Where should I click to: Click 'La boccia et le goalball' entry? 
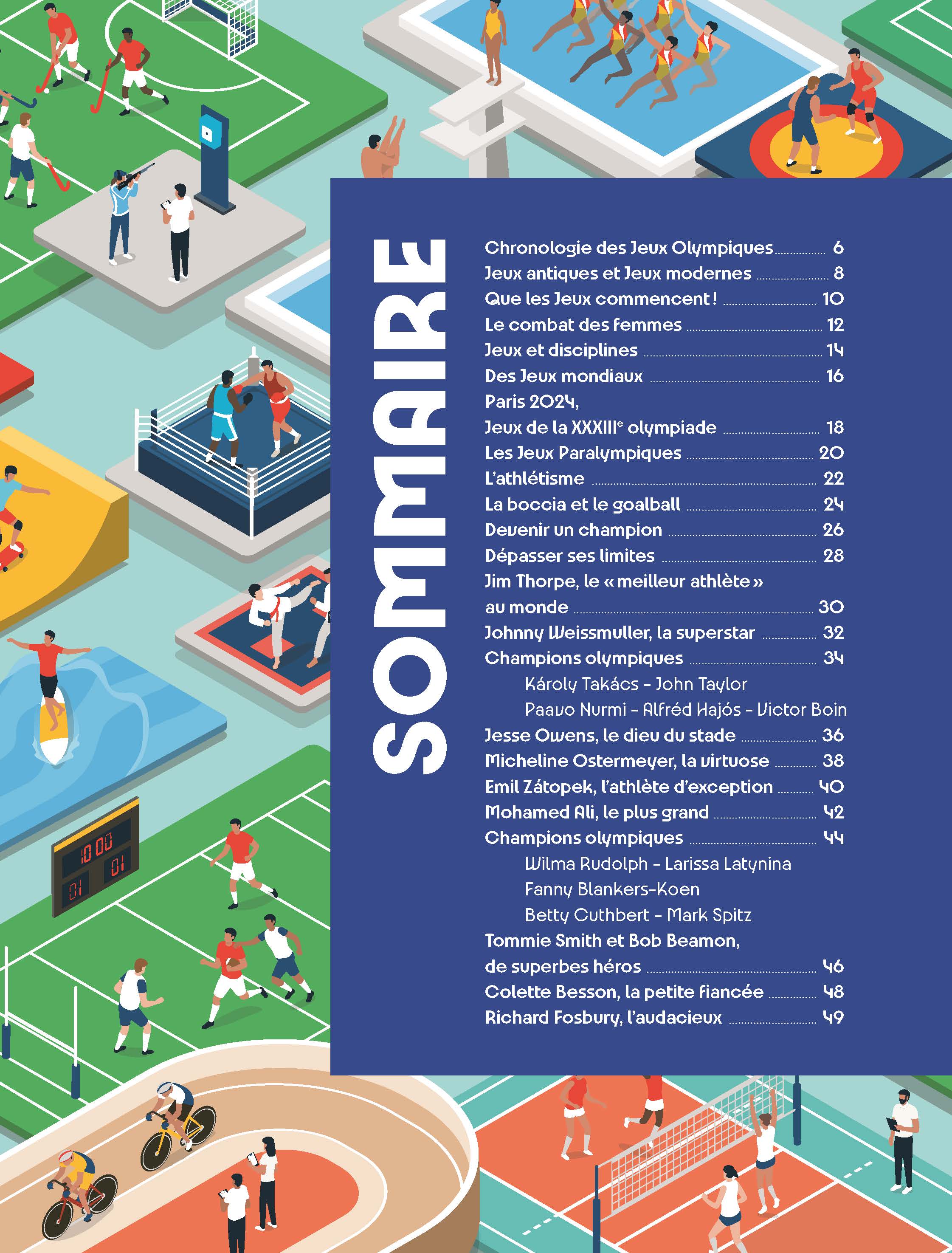[x=583, y=504]
